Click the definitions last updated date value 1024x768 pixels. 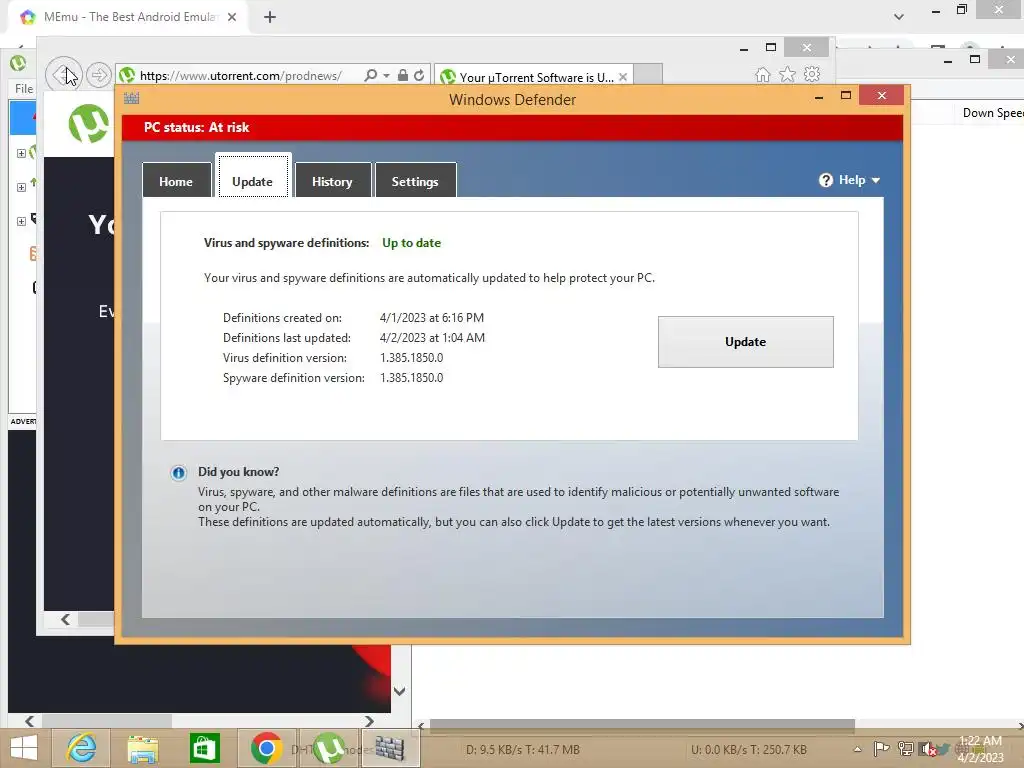tap(432, 338)
